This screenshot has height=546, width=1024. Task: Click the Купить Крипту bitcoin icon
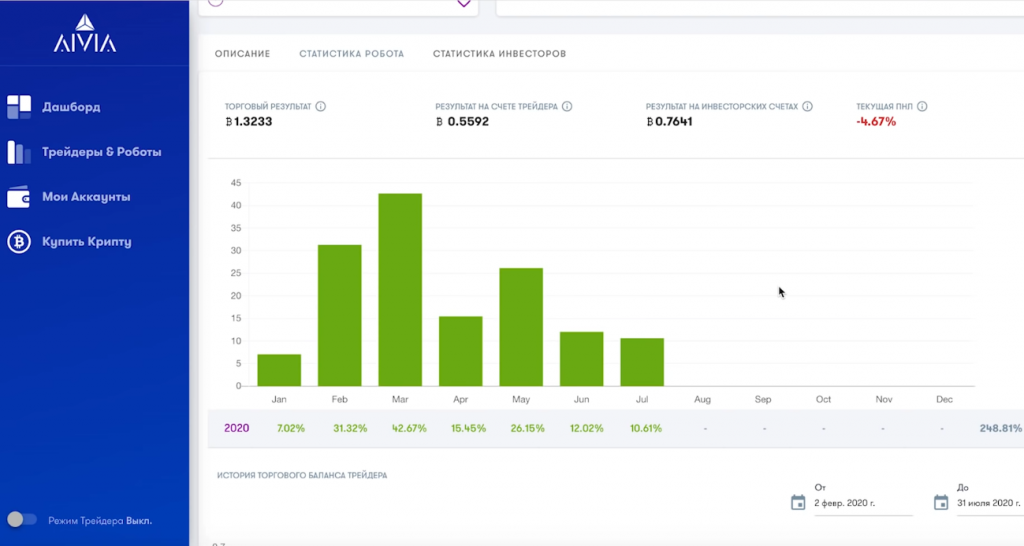coord(19,242)
